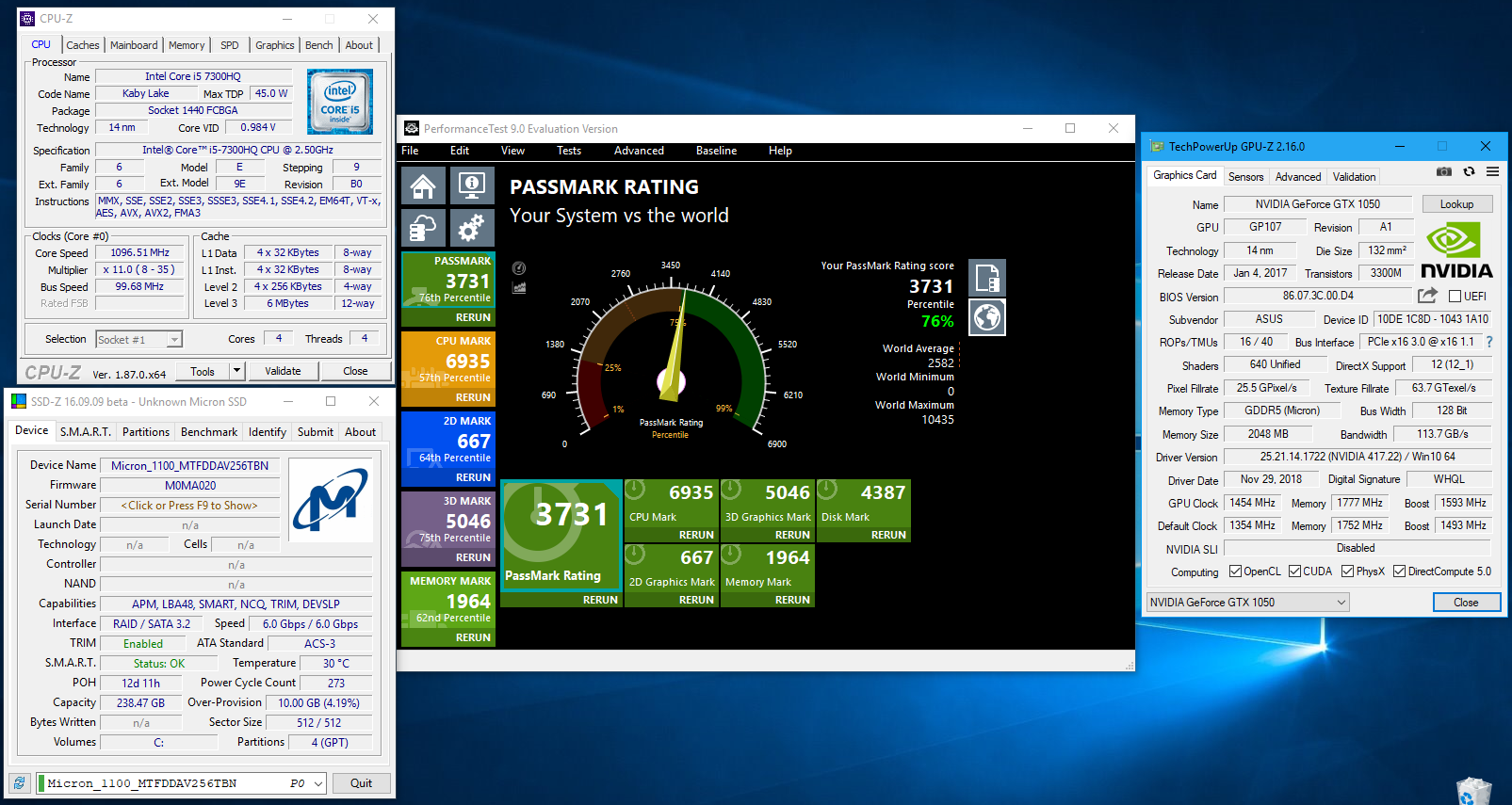Open the Partitions tab in SSD-Z
The height and width of the screenshot is (805, 1512).
tap(146, 432)
